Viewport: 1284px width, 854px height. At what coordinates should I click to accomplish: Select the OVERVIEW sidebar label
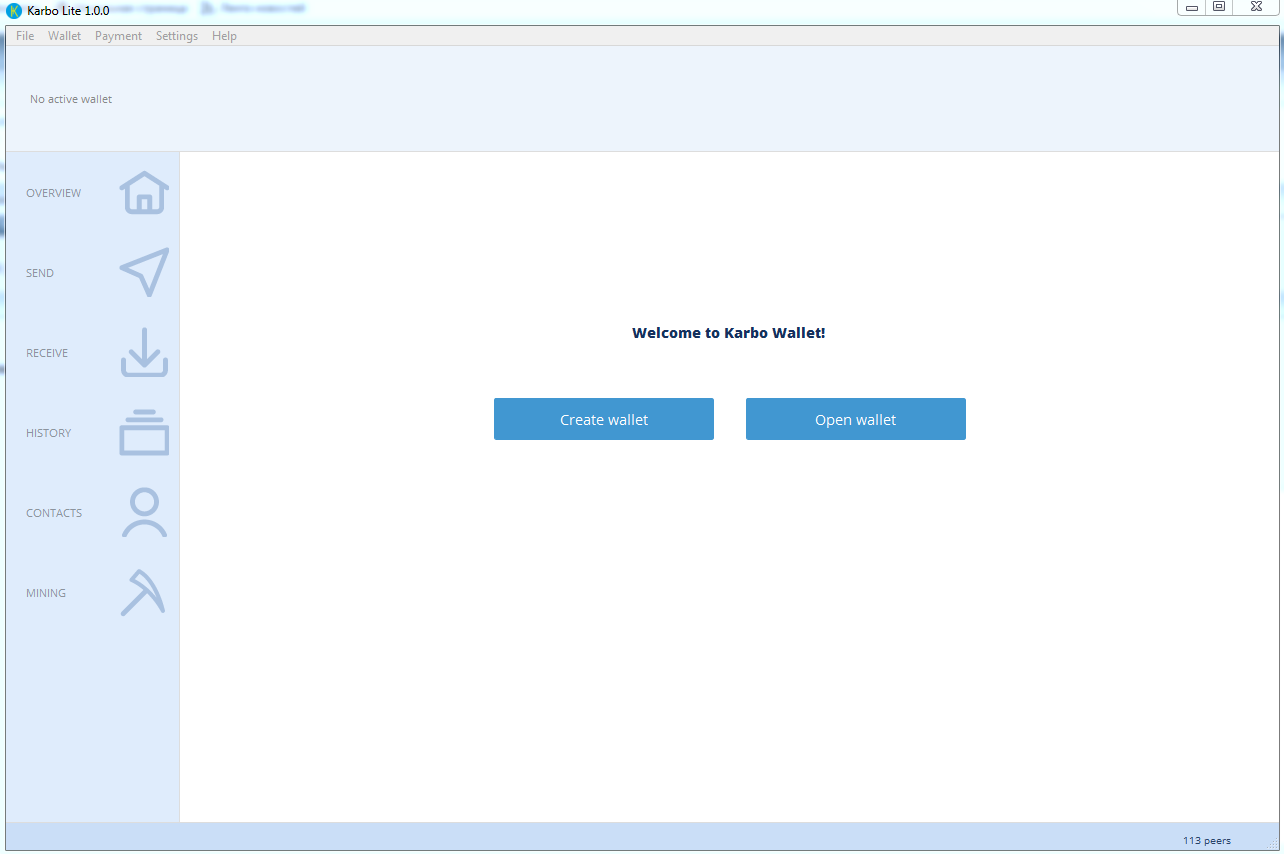point(54,193)
